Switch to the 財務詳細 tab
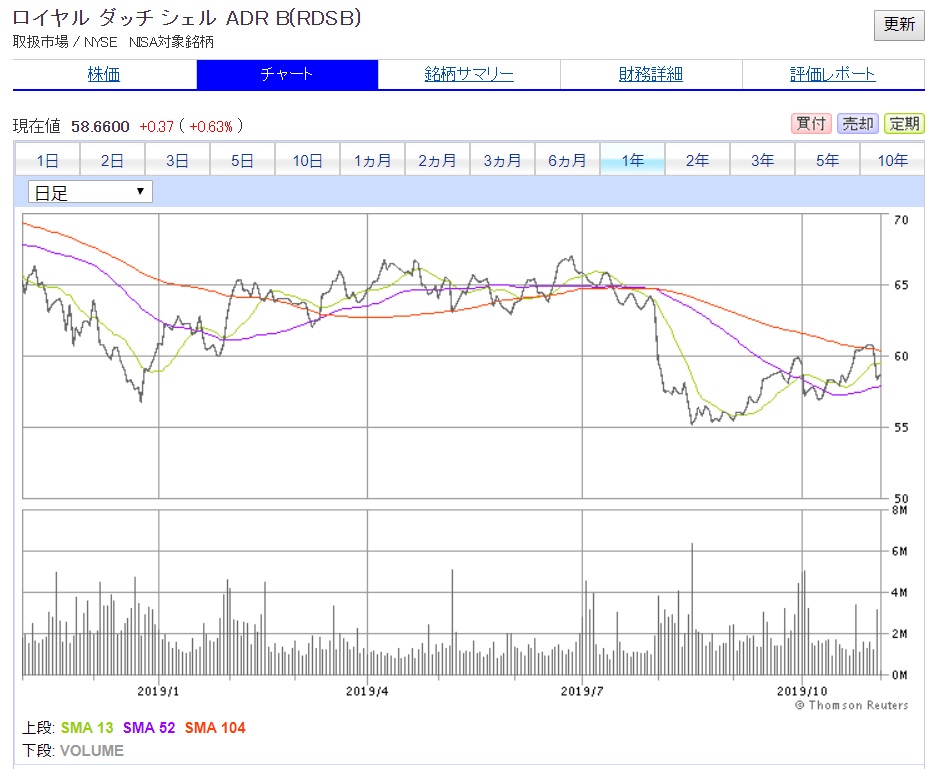 point(651,75)
